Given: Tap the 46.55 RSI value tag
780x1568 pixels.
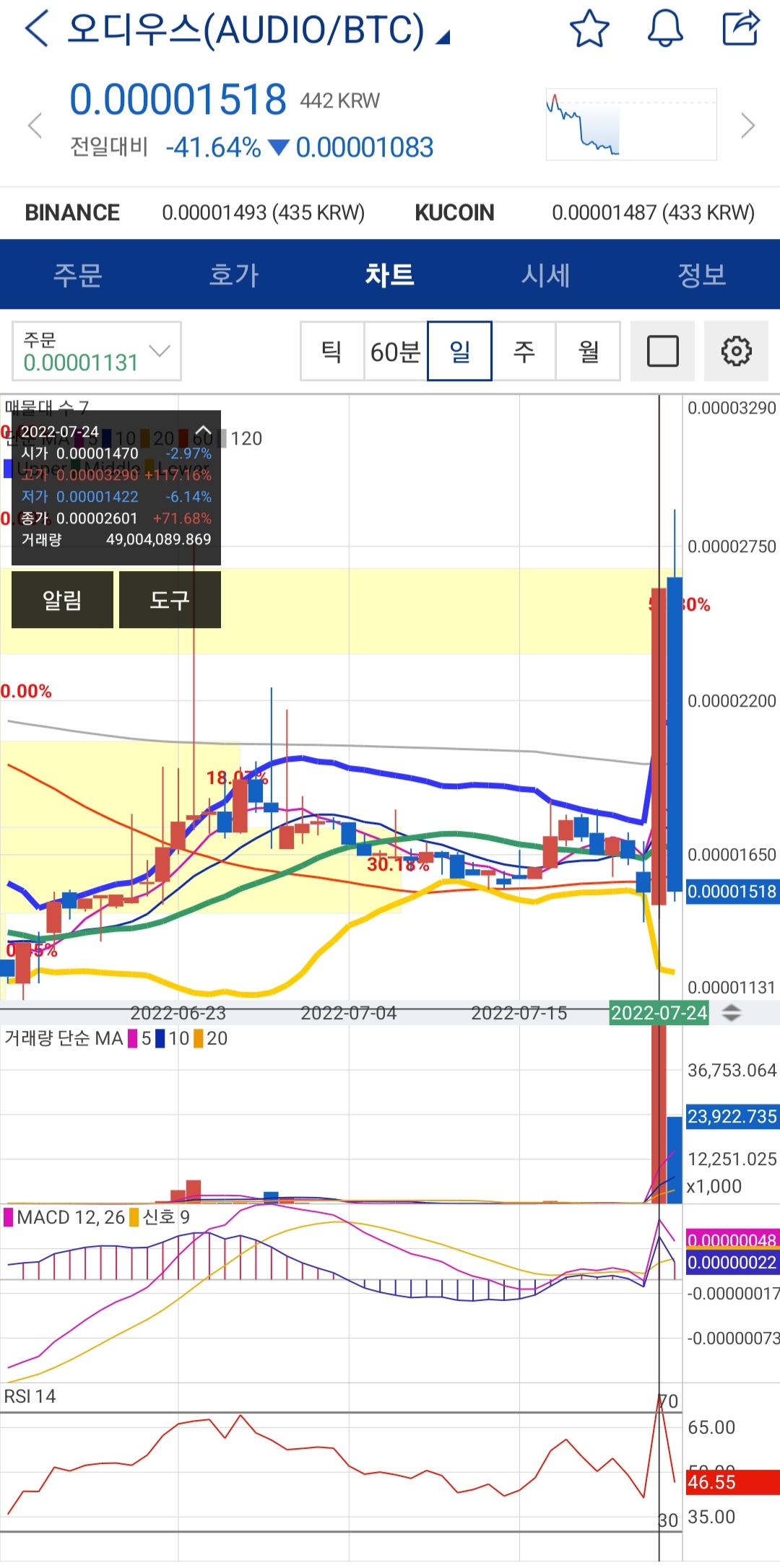Looking at the screenshot, I should click(732, 1482).
